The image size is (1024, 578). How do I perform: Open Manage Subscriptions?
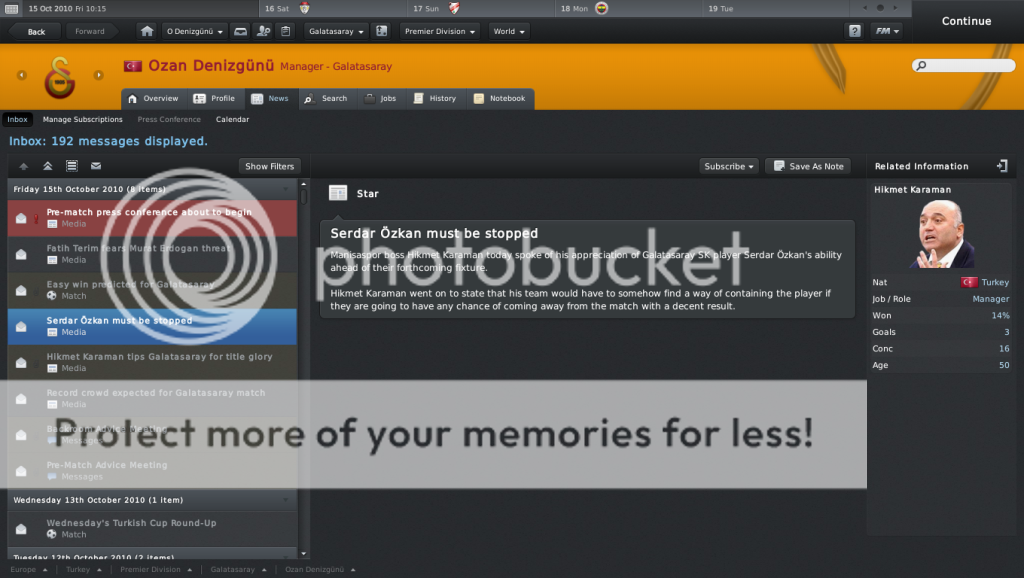coord(82,120)
